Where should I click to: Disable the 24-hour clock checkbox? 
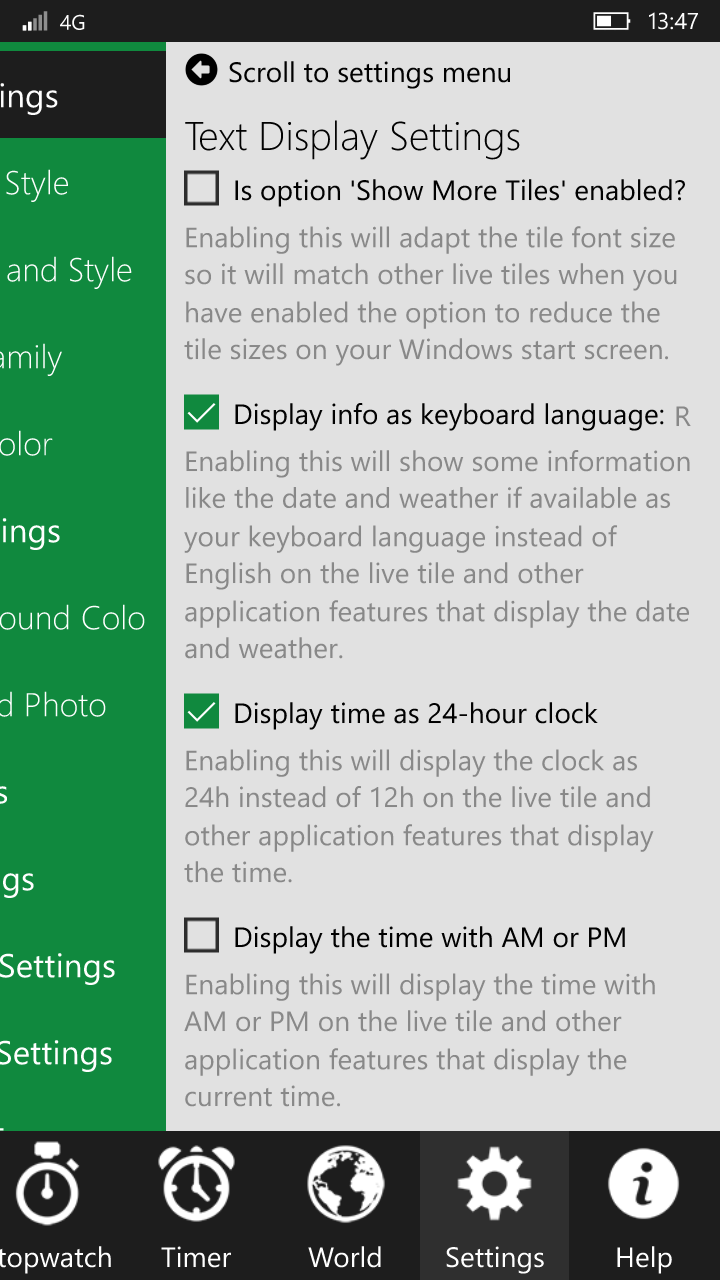201,711
